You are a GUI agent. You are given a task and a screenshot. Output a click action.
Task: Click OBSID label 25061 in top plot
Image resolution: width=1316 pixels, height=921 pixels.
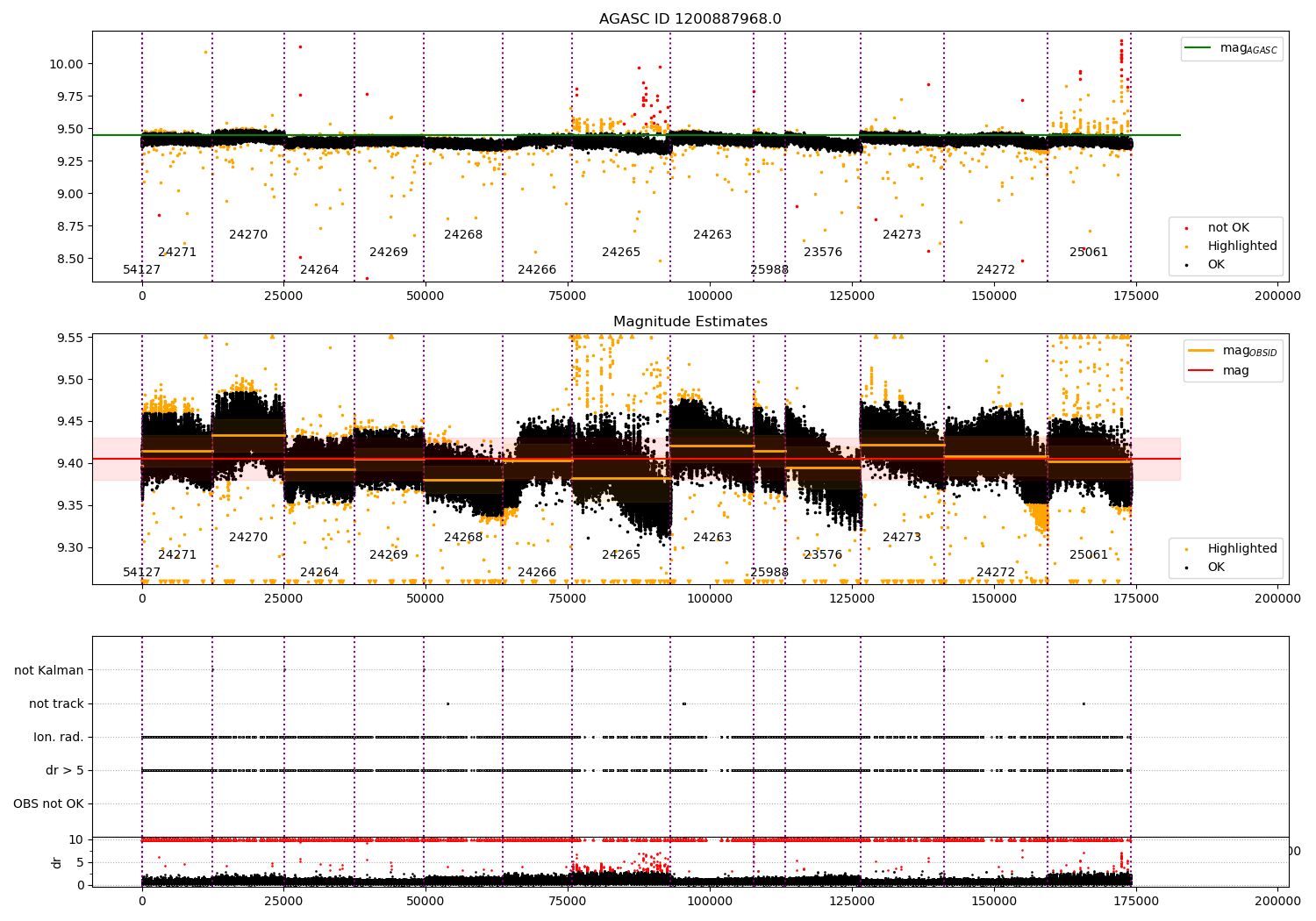coord(1089,253)
